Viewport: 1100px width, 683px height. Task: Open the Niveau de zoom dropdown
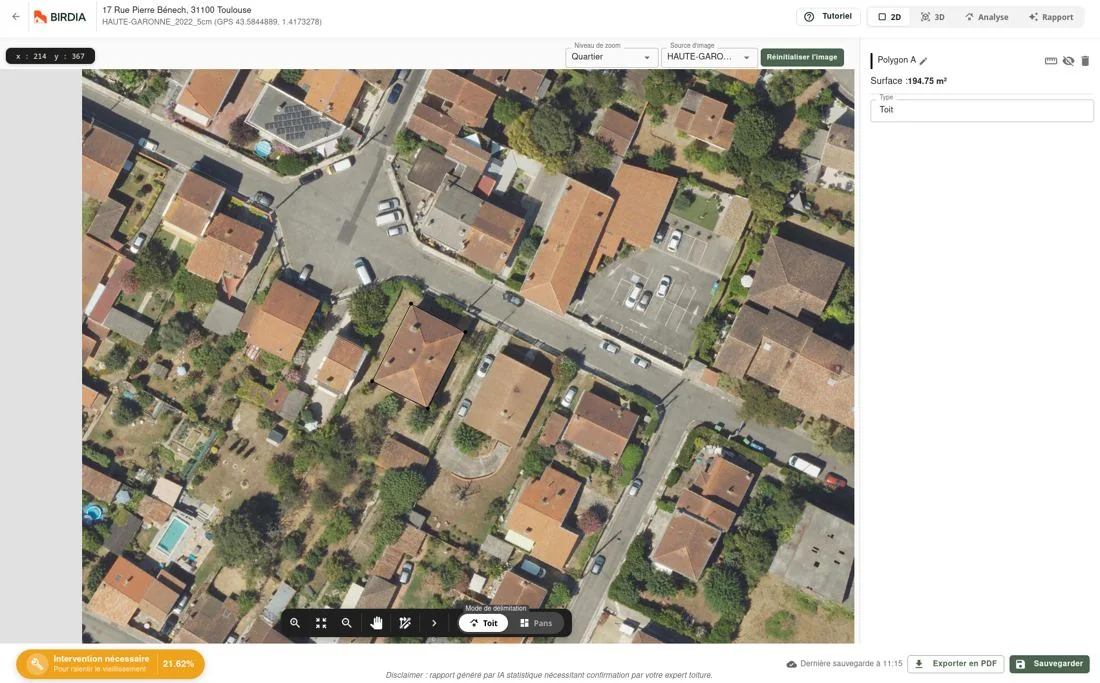pyautogui.click(x=611, y=57)
